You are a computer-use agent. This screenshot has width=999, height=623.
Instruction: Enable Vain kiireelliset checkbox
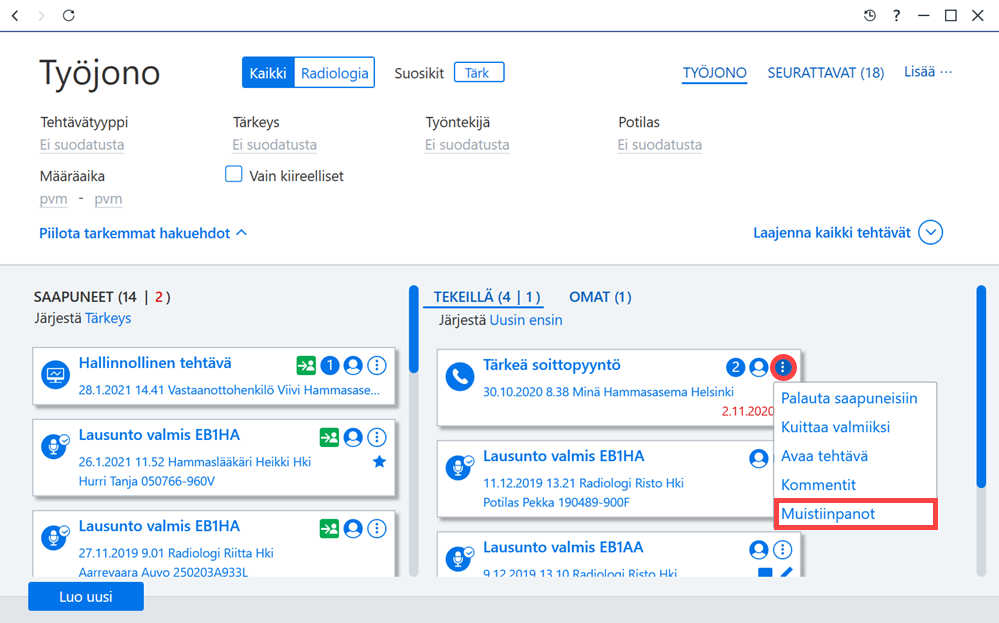click(234, 174)
